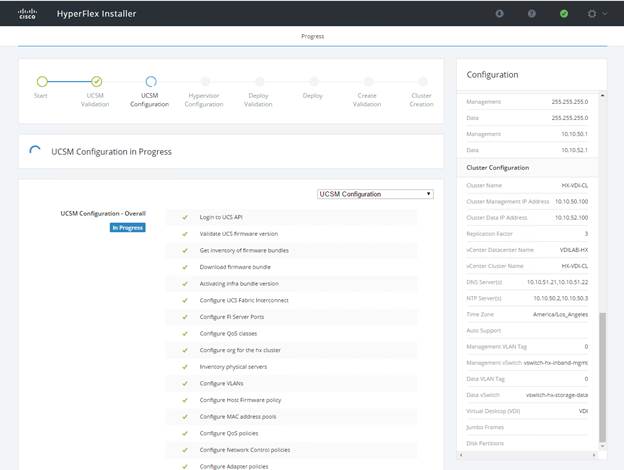Click Time Zone value America/Los_Angeles
The width and height of the screenshot is (624, 470).
click(x=560, y=314)
